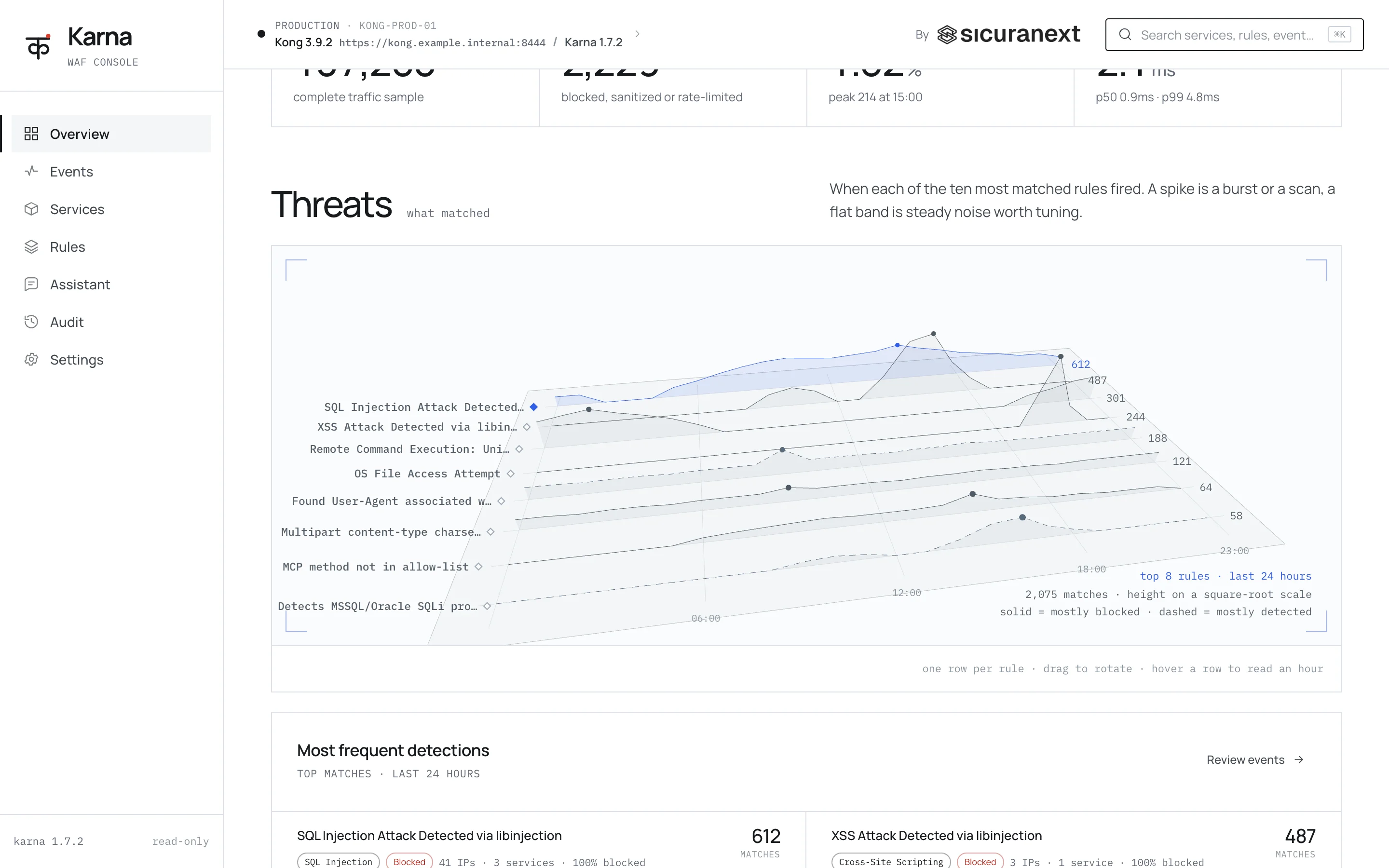
Task: Open the Settings menu item
Action: pyautogui.click(x=111, y=359)
